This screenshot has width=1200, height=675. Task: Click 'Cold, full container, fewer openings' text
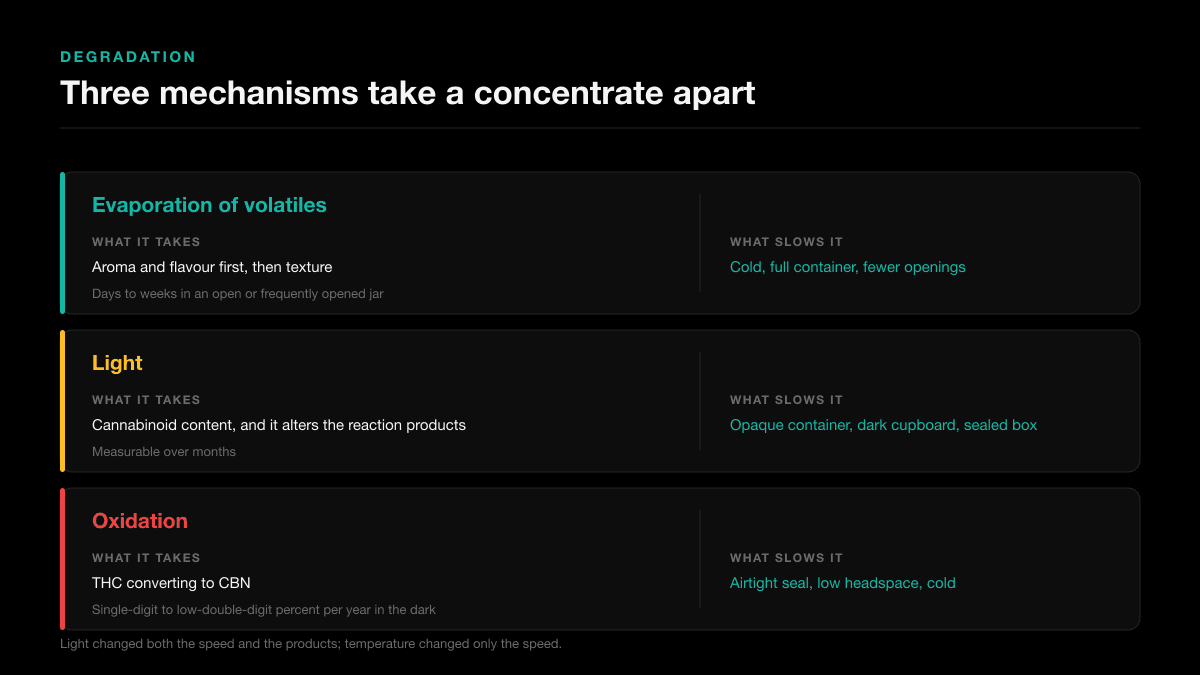[848, 267]
